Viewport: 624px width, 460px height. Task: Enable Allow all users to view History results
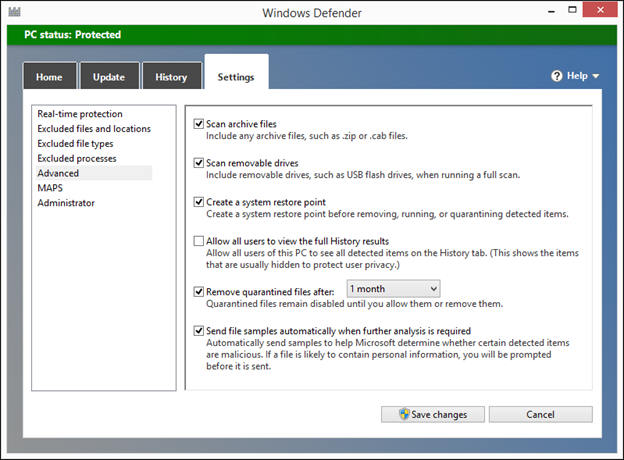coord(199,241)
